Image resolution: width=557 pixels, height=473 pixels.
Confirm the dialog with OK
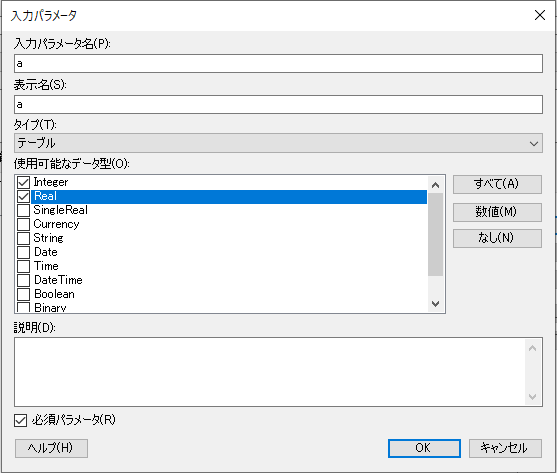coord(424,448)
